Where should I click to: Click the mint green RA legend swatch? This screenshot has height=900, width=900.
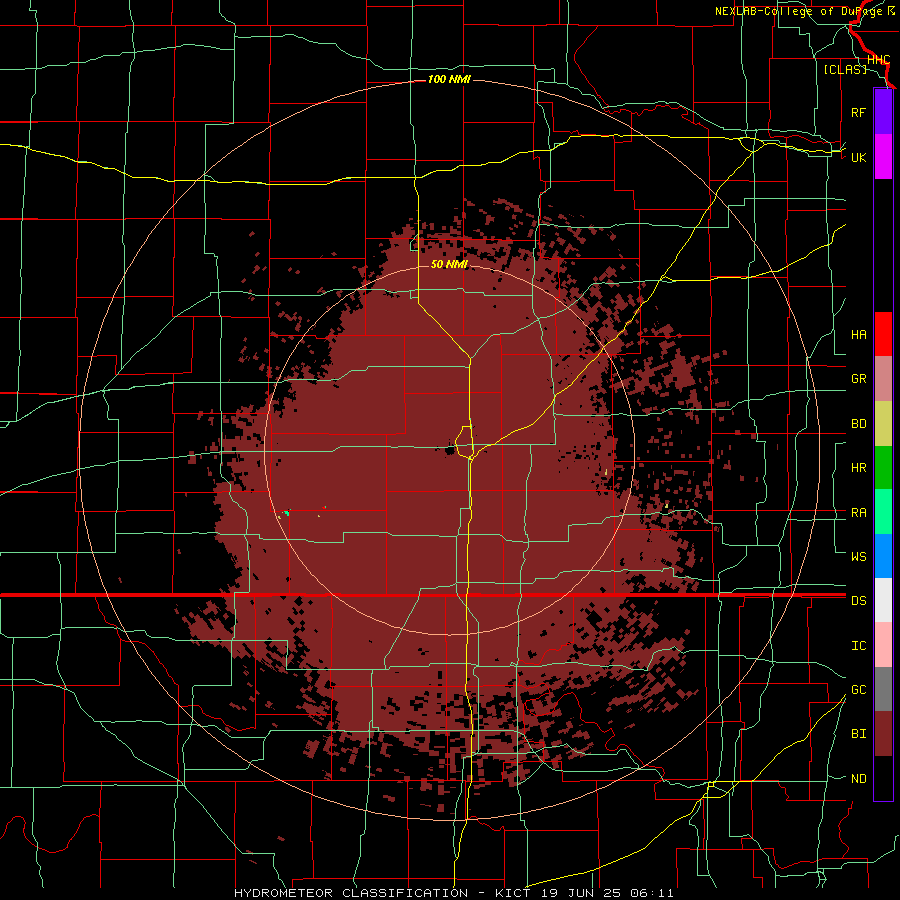click(883, 512)
